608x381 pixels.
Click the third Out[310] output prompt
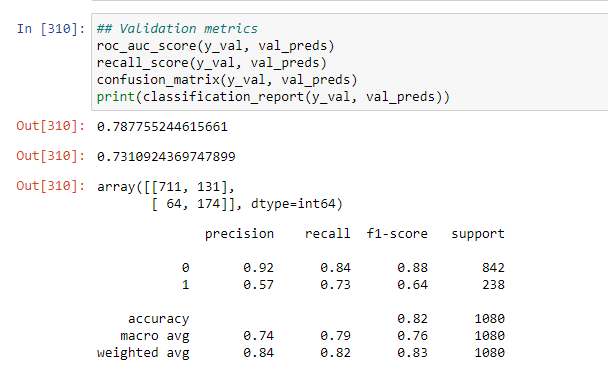click(51, 186)
